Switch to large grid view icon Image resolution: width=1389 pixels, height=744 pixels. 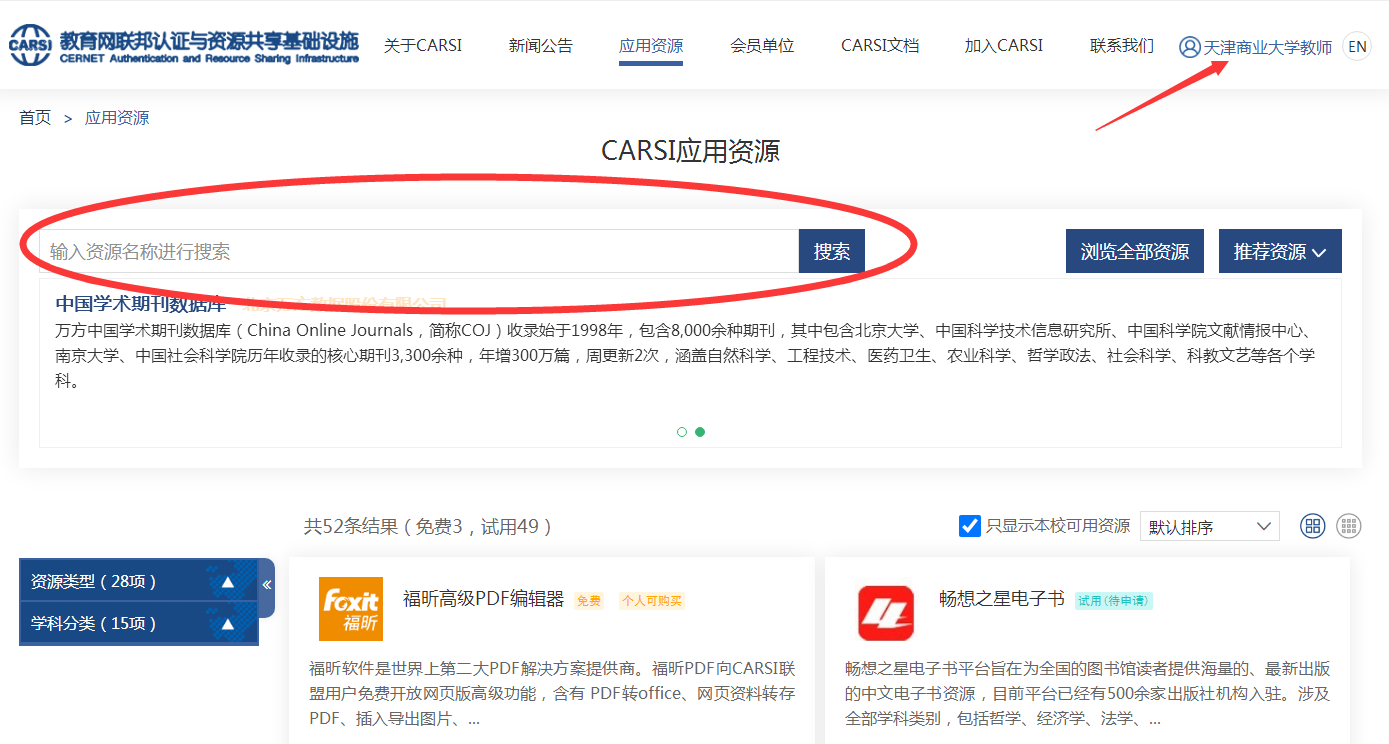[1312, 526]
